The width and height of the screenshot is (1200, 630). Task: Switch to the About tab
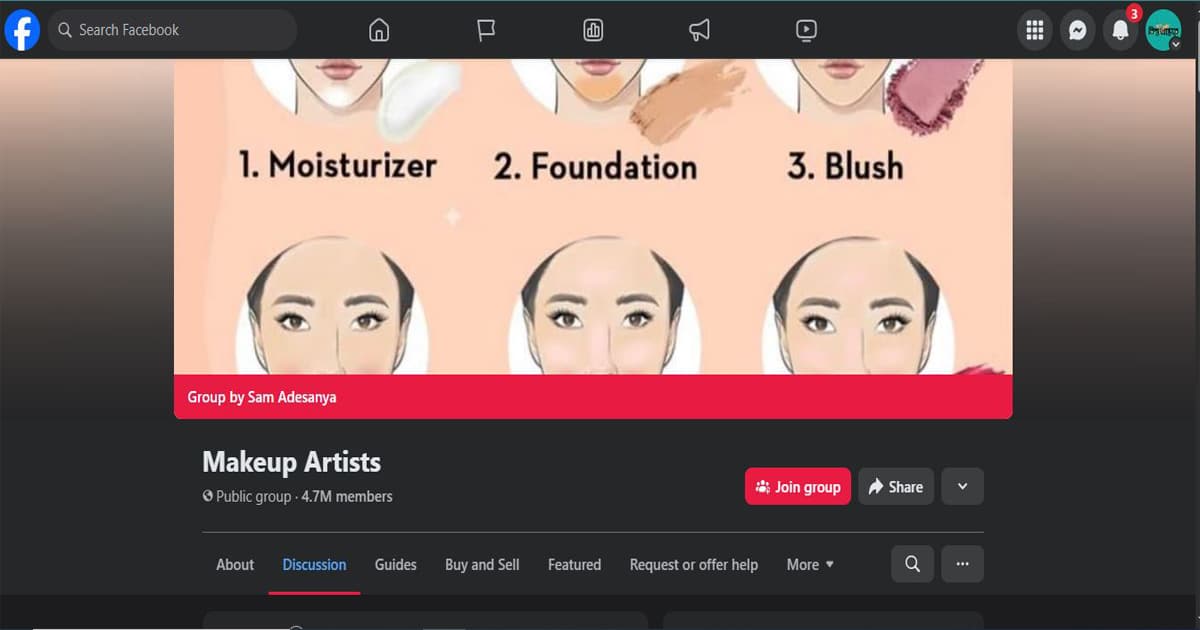[235, 564]
